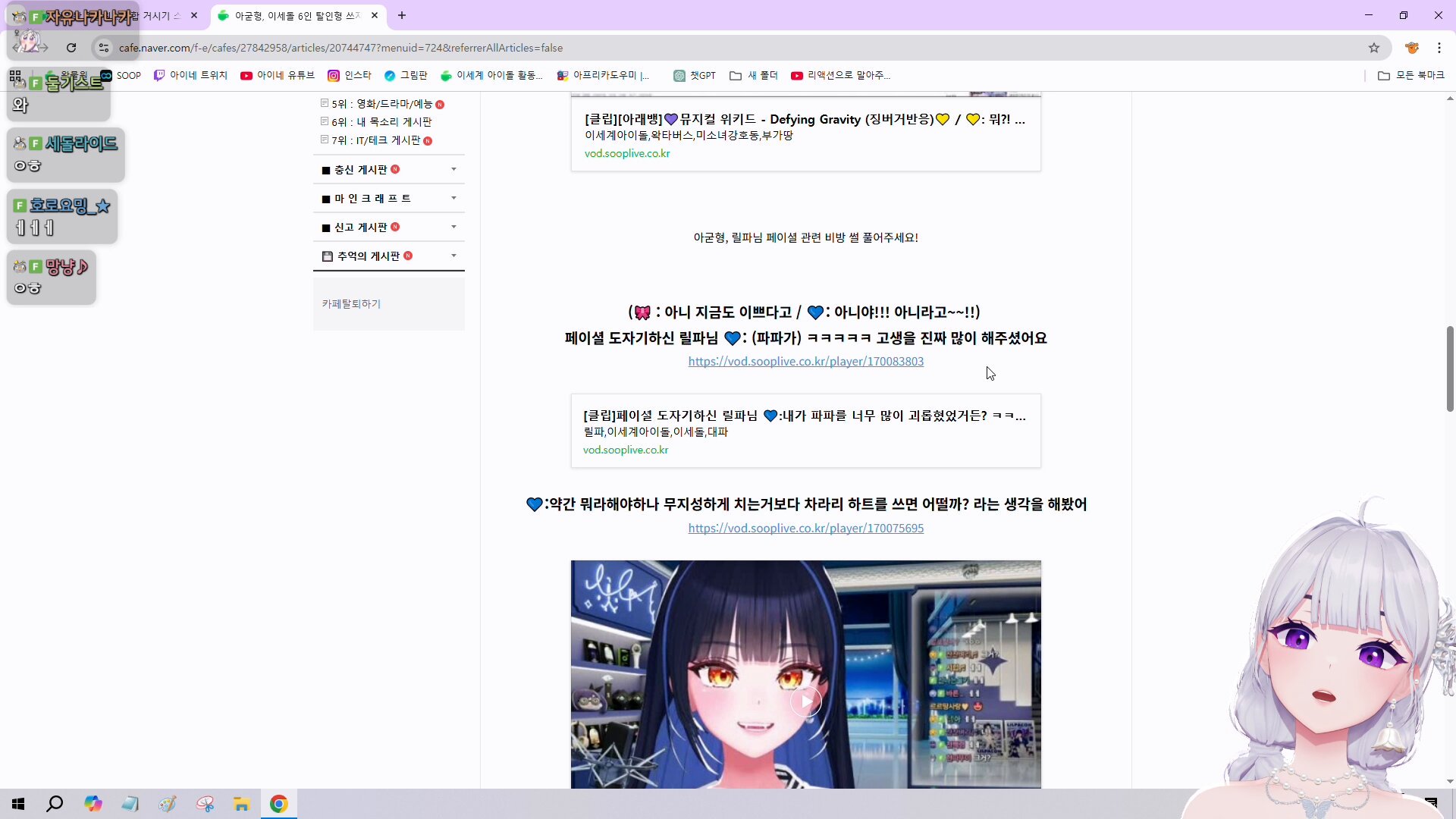
Task: Click the page's vertical scrollbar thumb
Action: [1450, 369]
